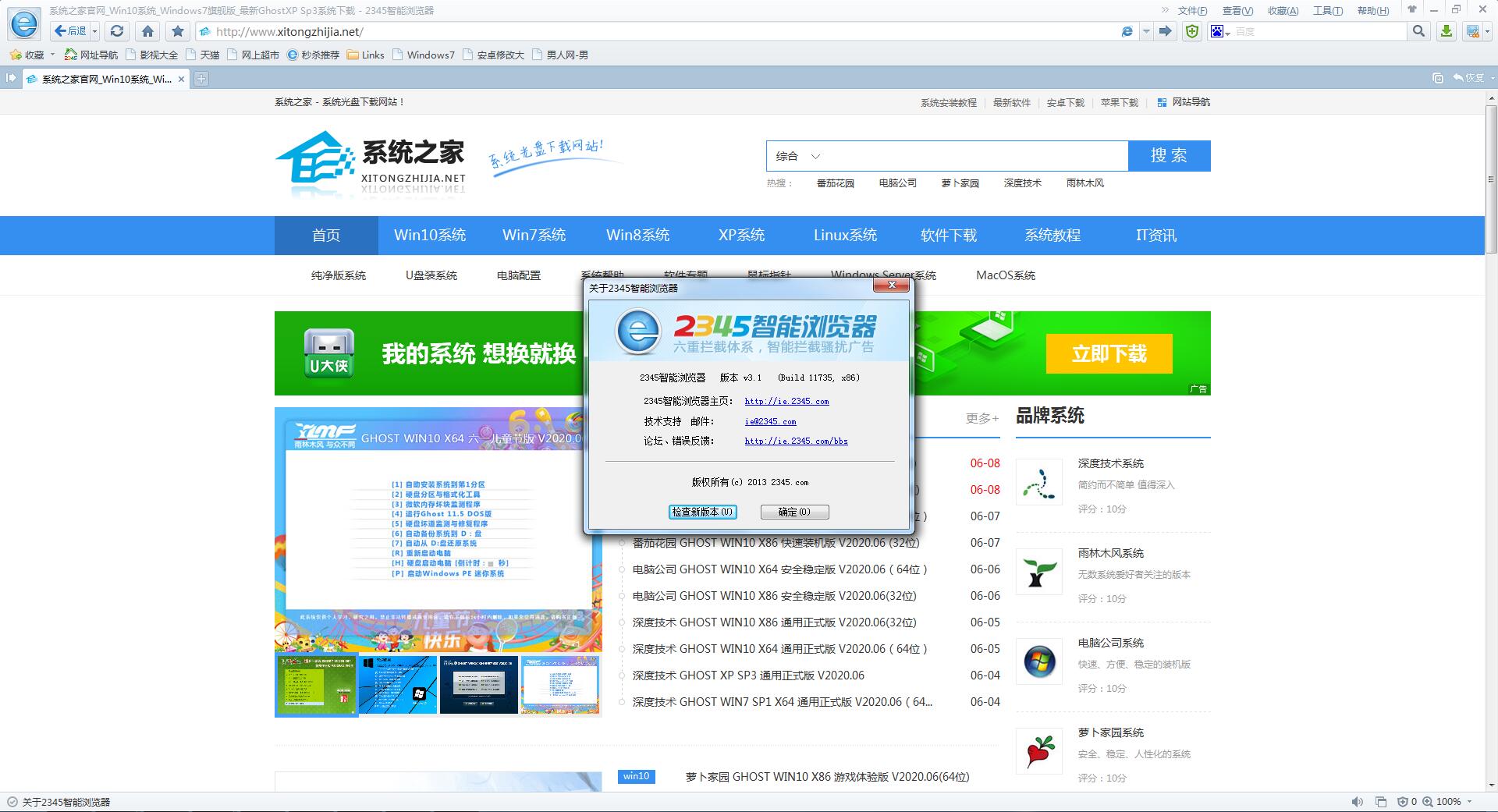Click the zoom magnifier icon in status bar
1498x812 pixels.
[1428, 802]
